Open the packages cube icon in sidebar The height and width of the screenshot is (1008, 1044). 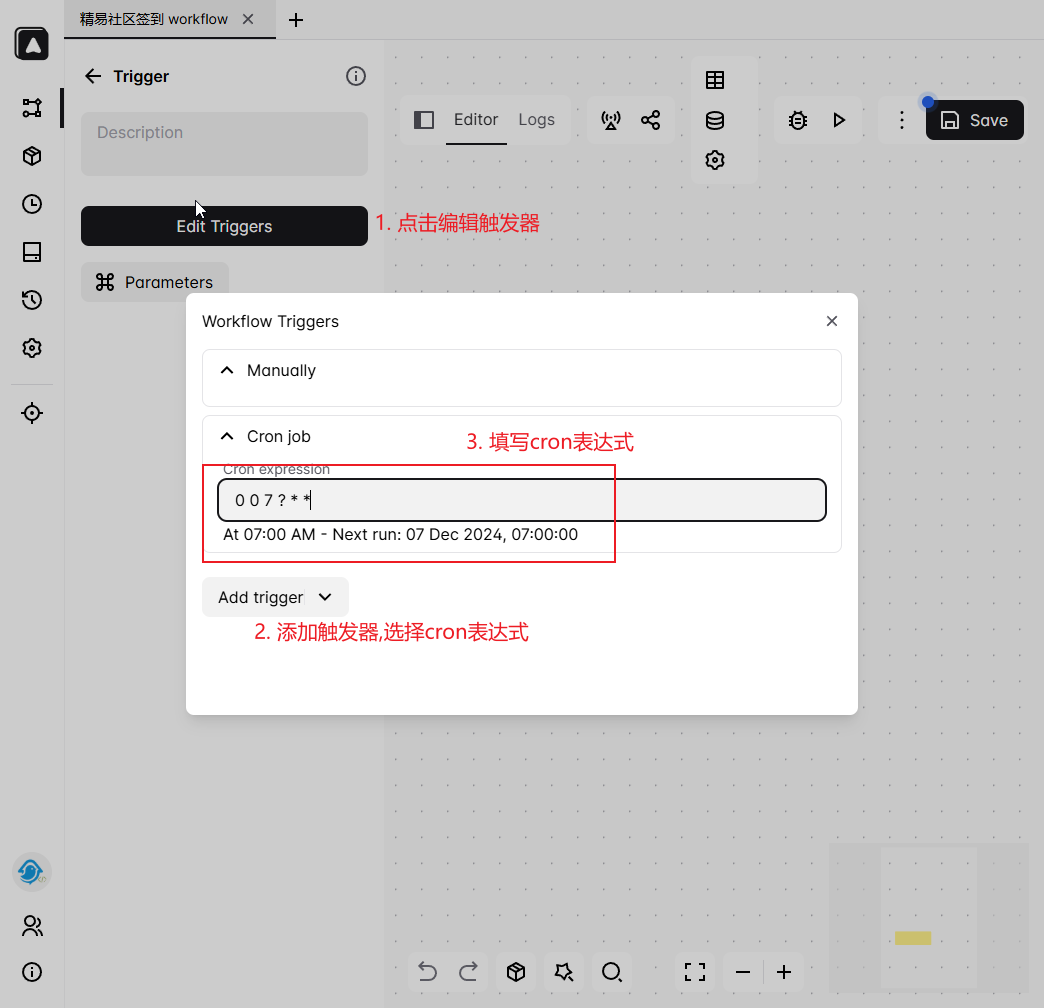point(32,156)
